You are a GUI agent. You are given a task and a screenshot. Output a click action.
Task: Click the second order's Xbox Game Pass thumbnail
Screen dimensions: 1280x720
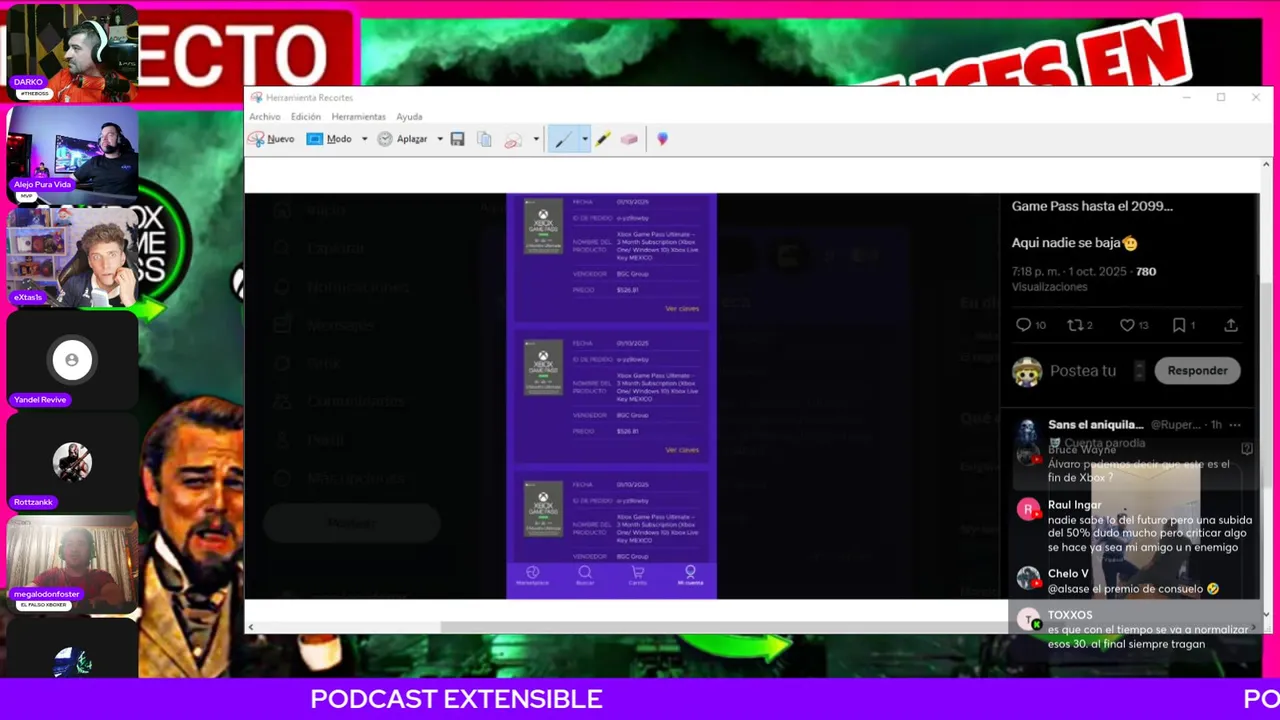[544, 369]
